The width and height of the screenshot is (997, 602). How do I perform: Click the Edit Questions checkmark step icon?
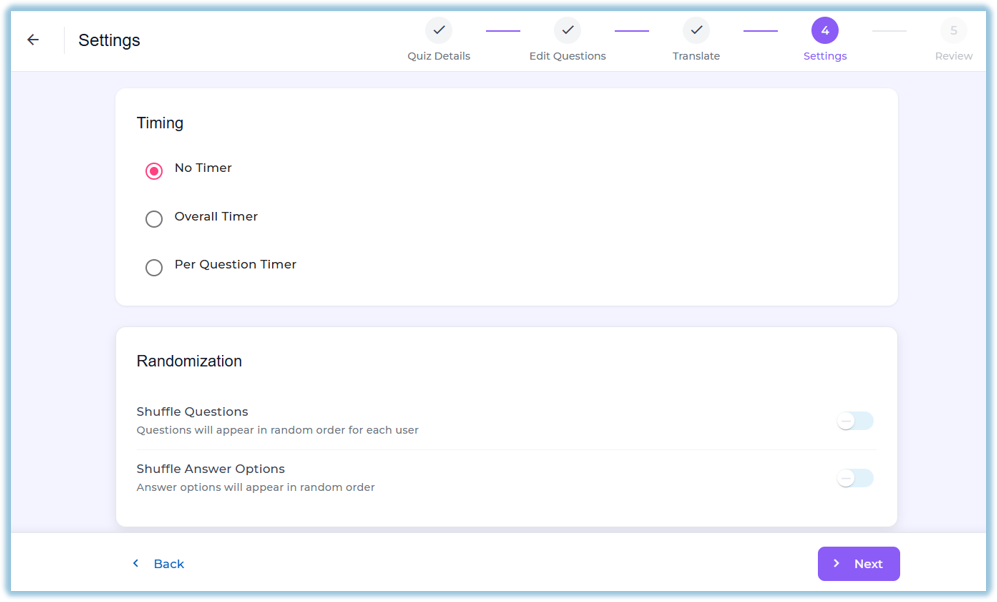567,30
